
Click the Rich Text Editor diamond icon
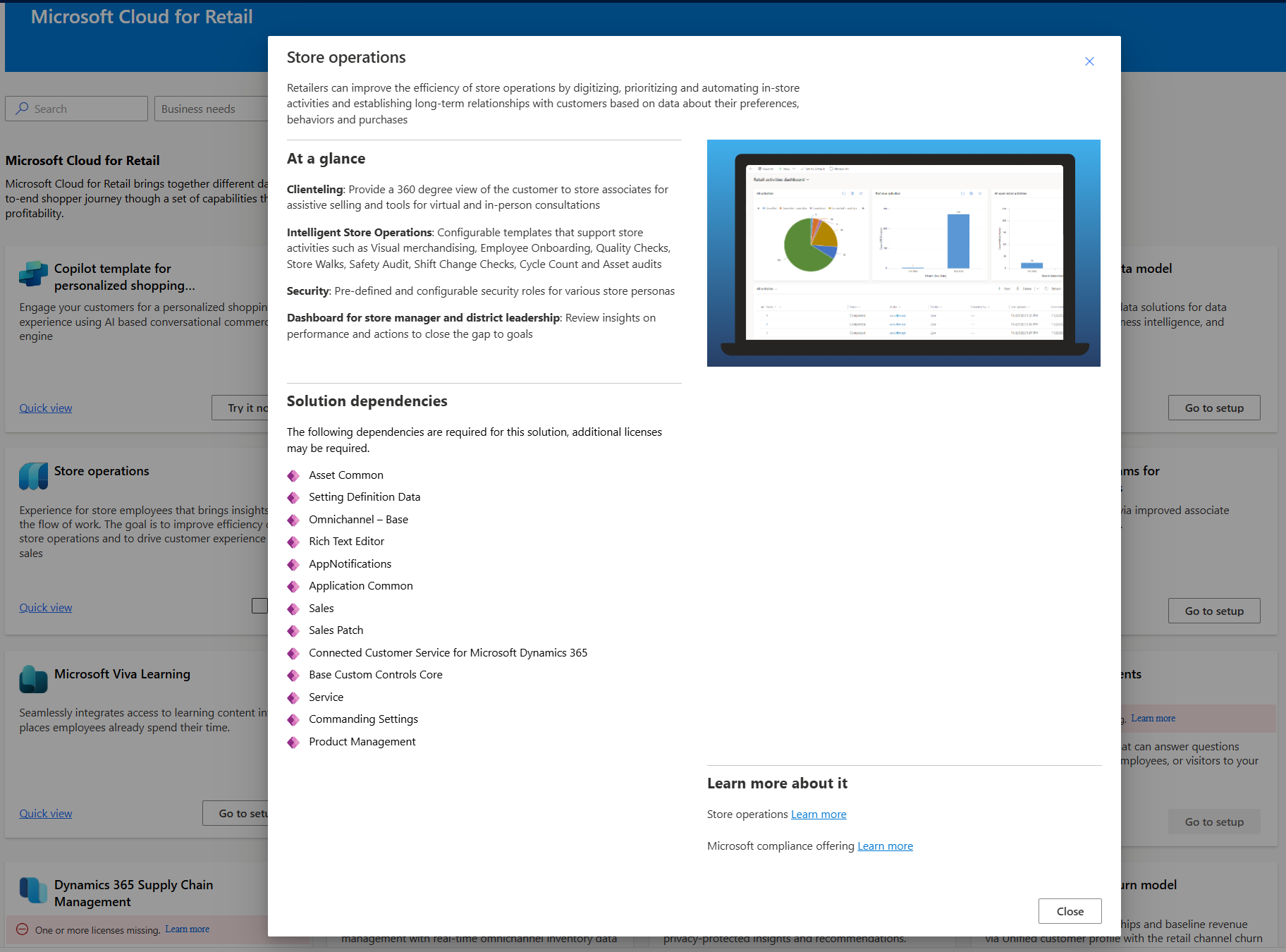tap(293, 542)
